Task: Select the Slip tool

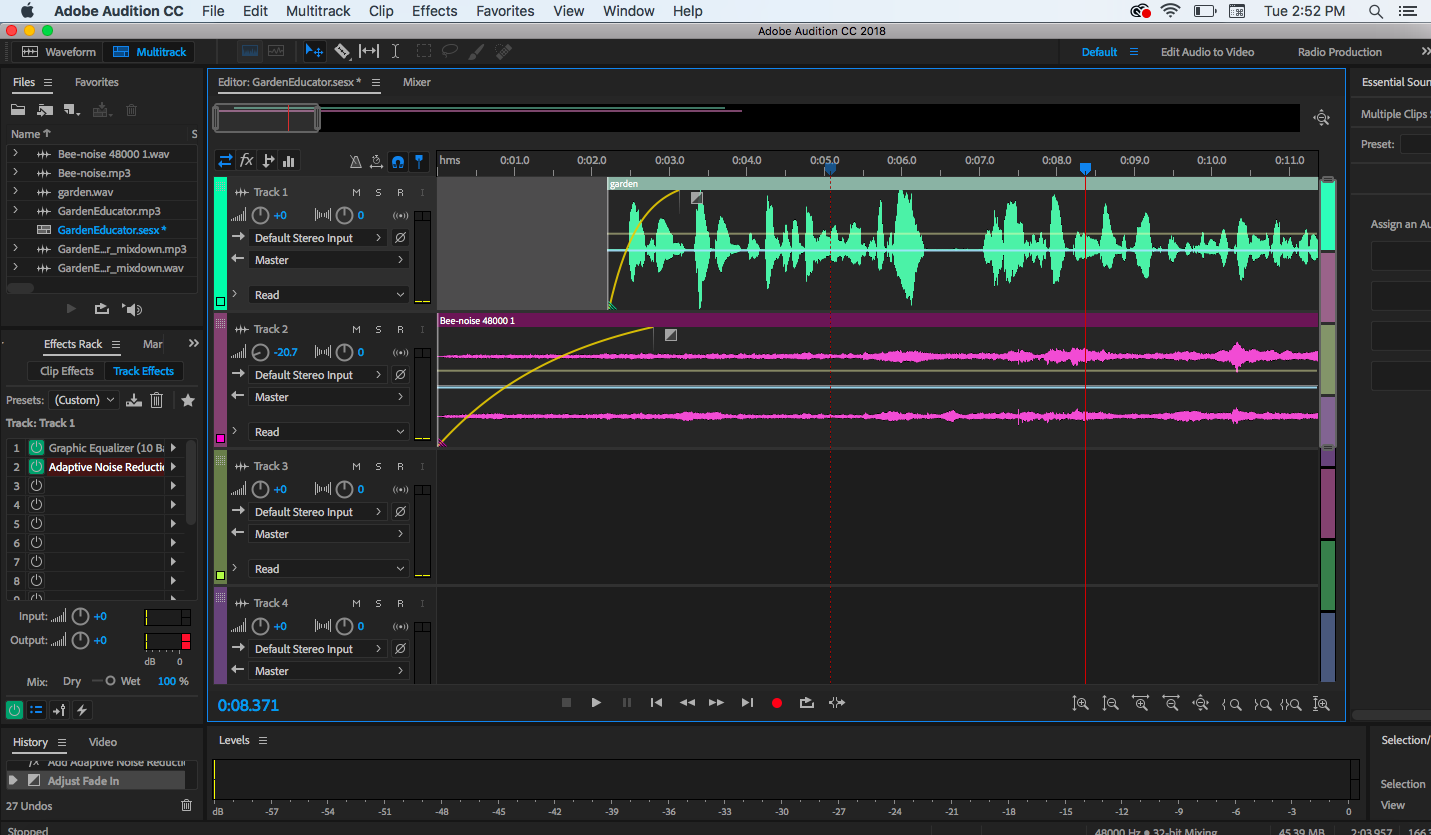Action: tap(369, 51)
